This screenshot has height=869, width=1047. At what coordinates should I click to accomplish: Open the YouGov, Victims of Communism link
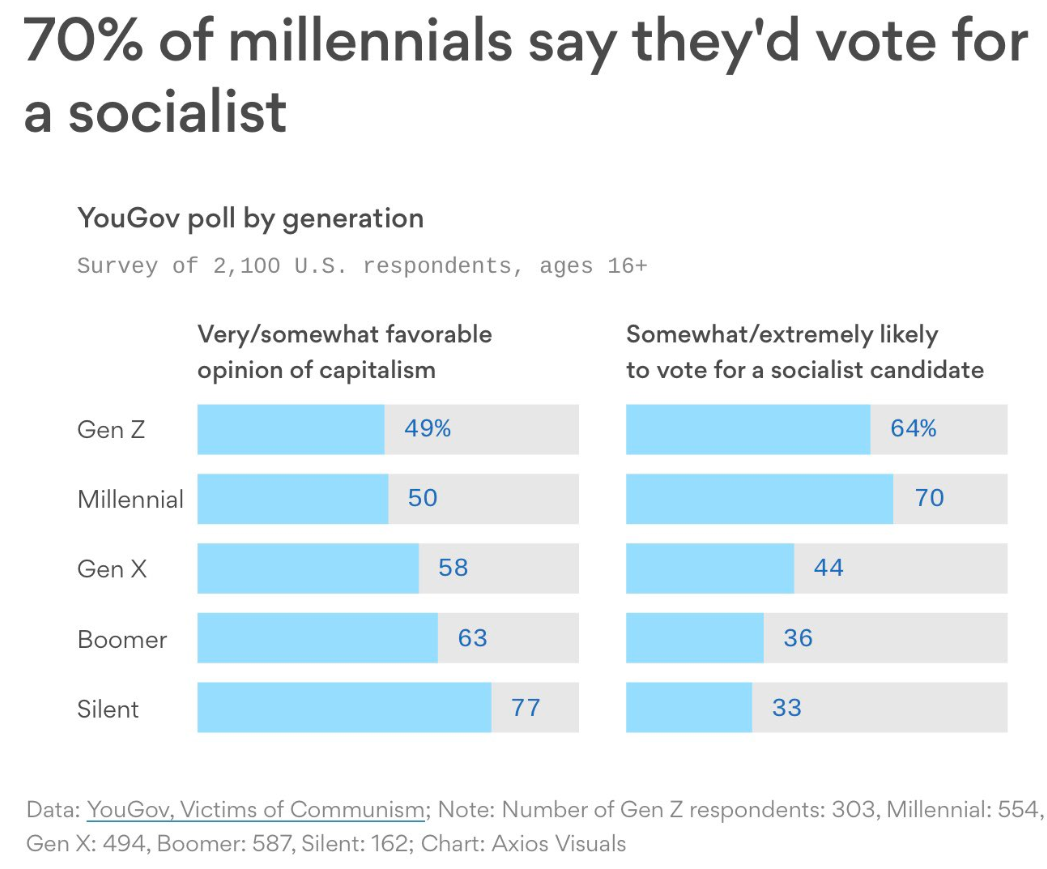point(257,809)
